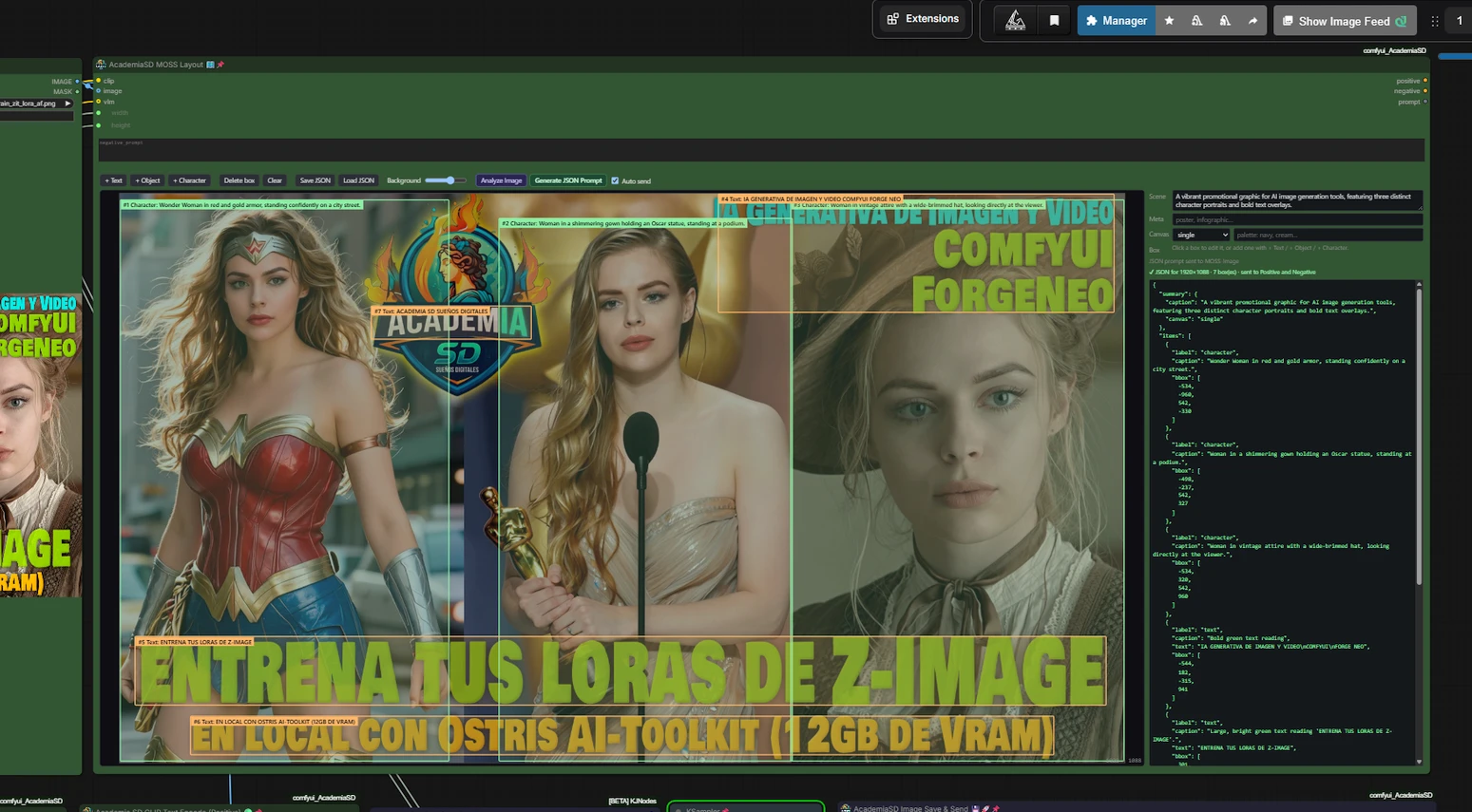
Task: Select the '#7 Text: ACADEMIA SD' box label
Action: coord(431,311)
